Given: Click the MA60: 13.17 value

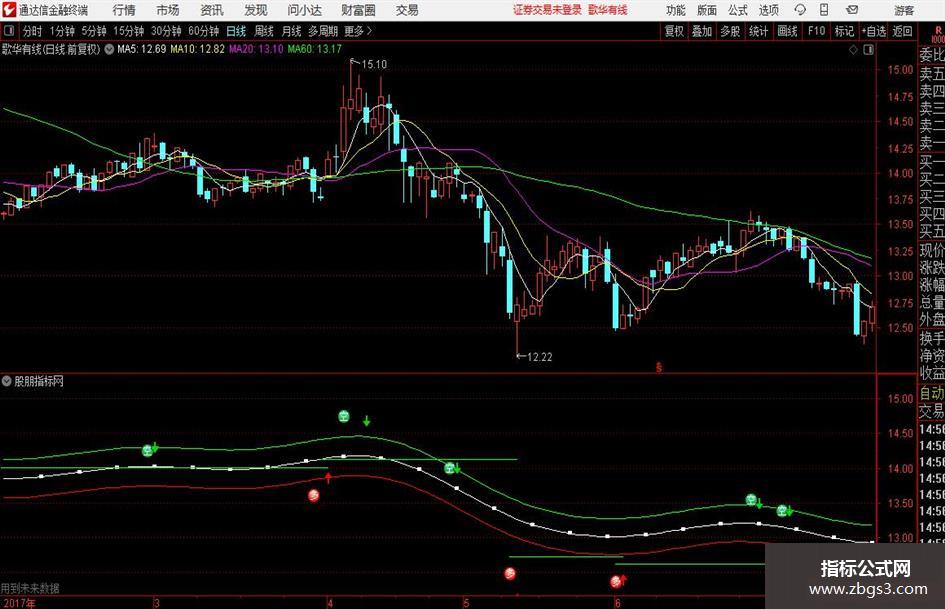Looking at the screenshot, I should point(315,49).
